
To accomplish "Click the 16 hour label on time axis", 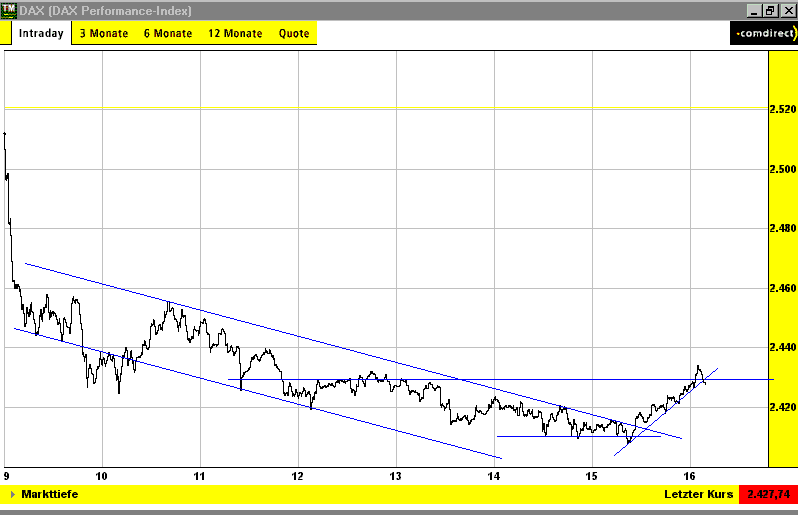I will click(x=689, y=476).
